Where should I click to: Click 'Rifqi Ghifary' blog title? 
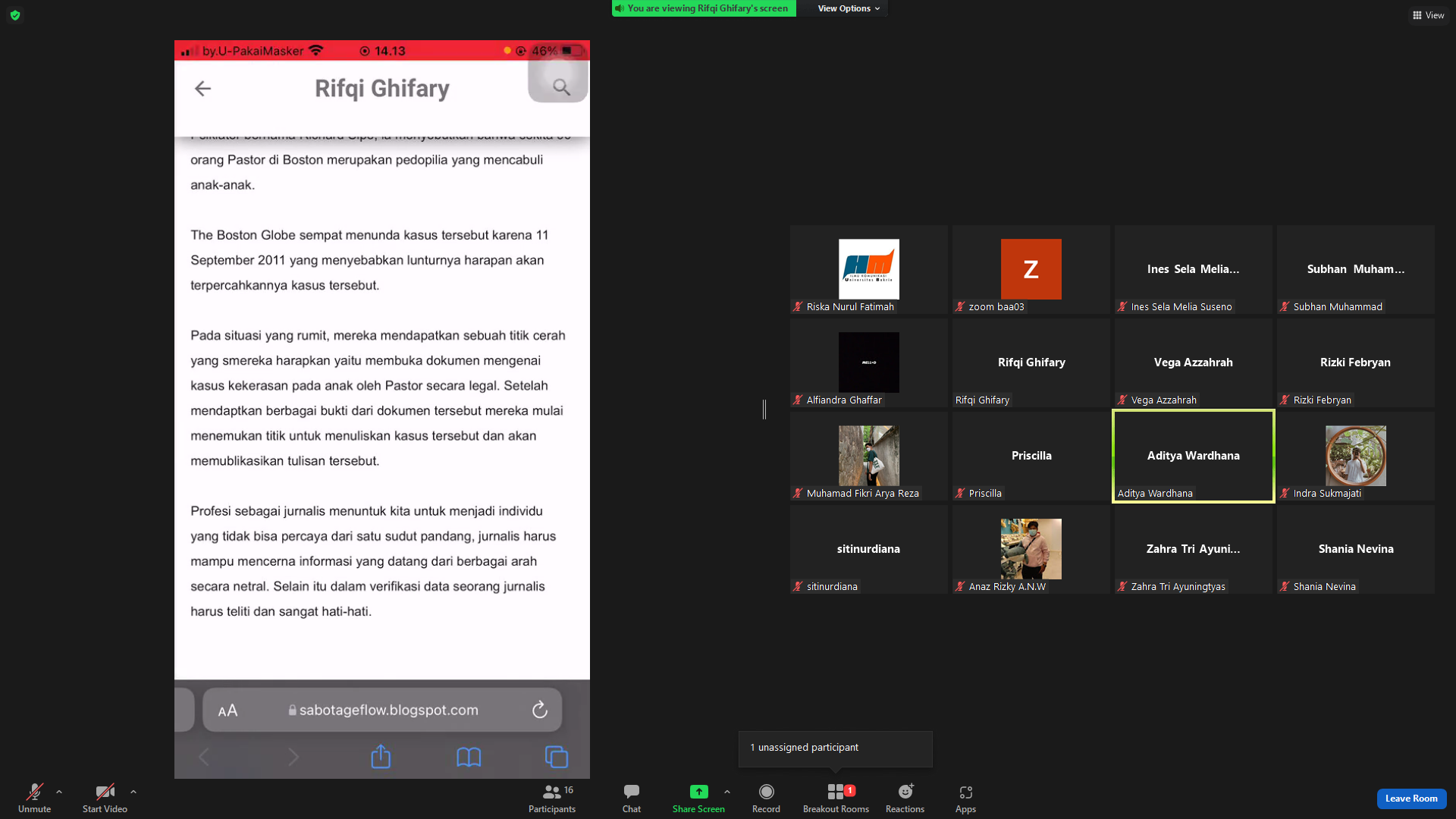click(382, 89)
